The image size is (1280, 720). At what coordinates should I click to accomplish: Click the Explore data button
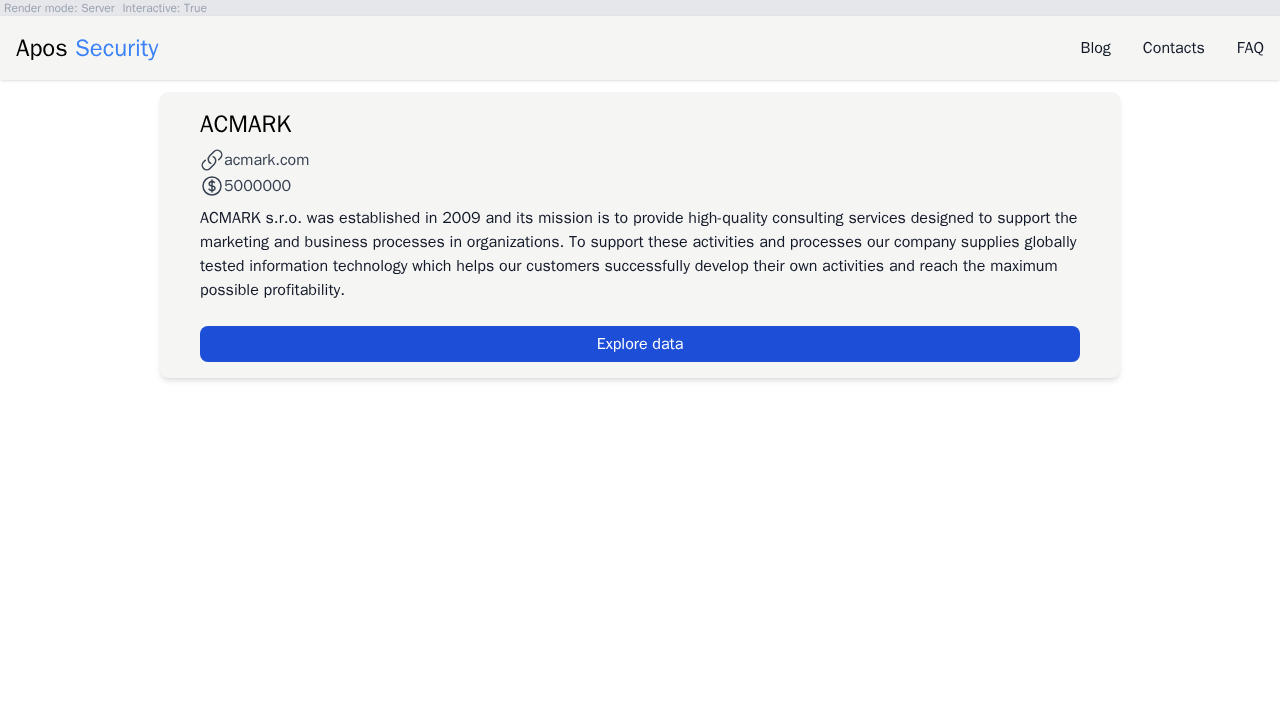click(640, 344)
